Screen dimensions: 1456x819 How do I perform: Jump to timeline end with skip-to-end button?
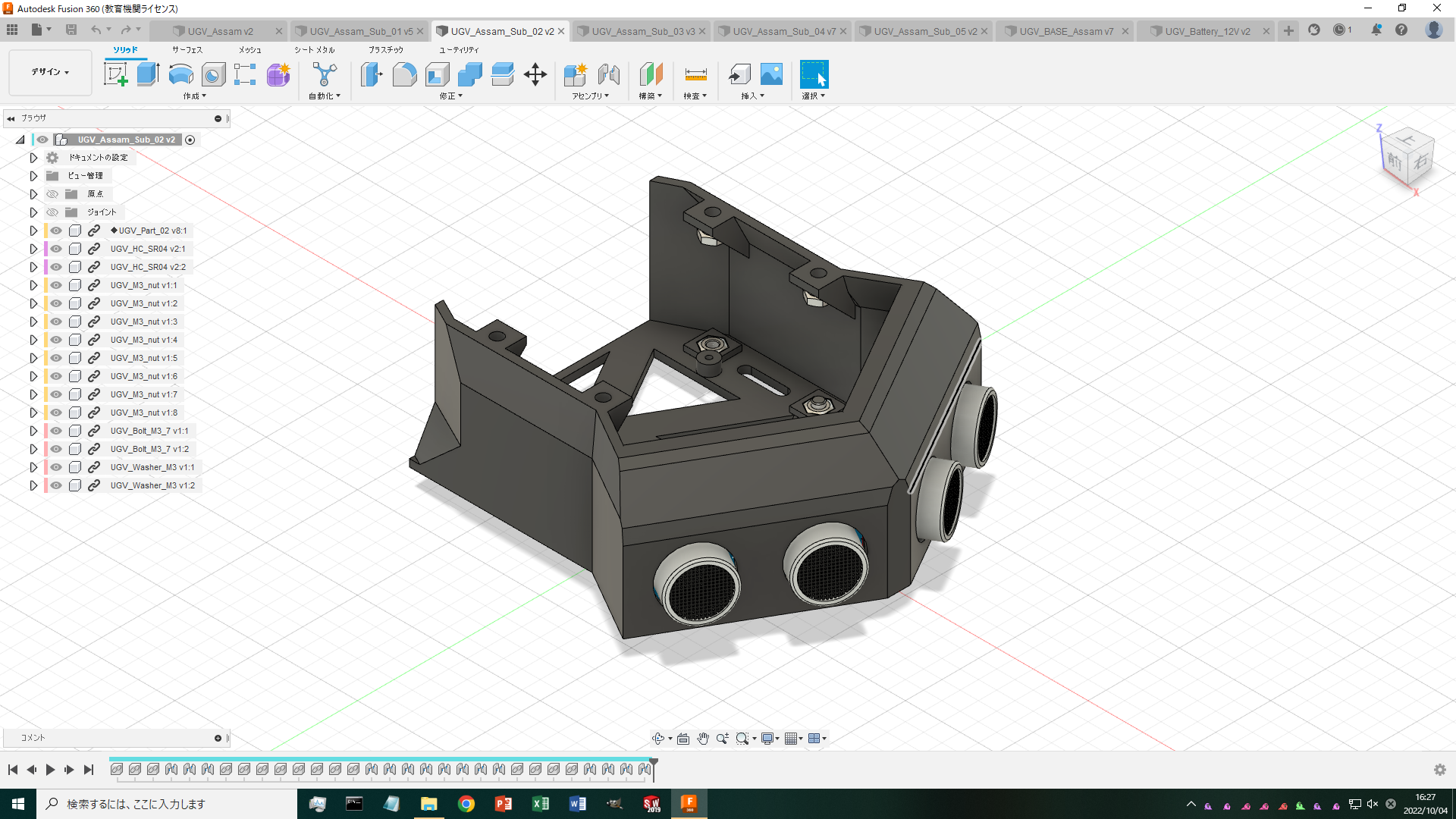point(89,769)
